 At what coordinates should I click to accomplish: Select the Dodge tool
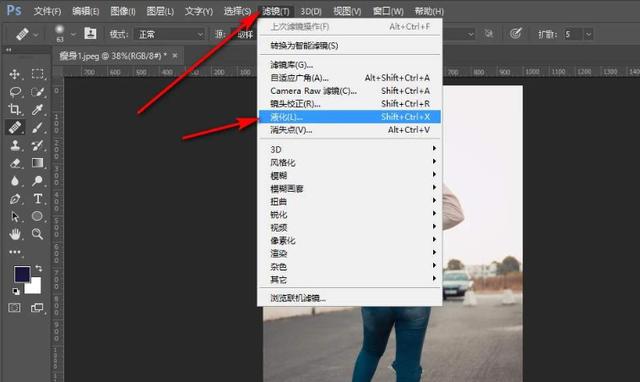pos(38,181)
